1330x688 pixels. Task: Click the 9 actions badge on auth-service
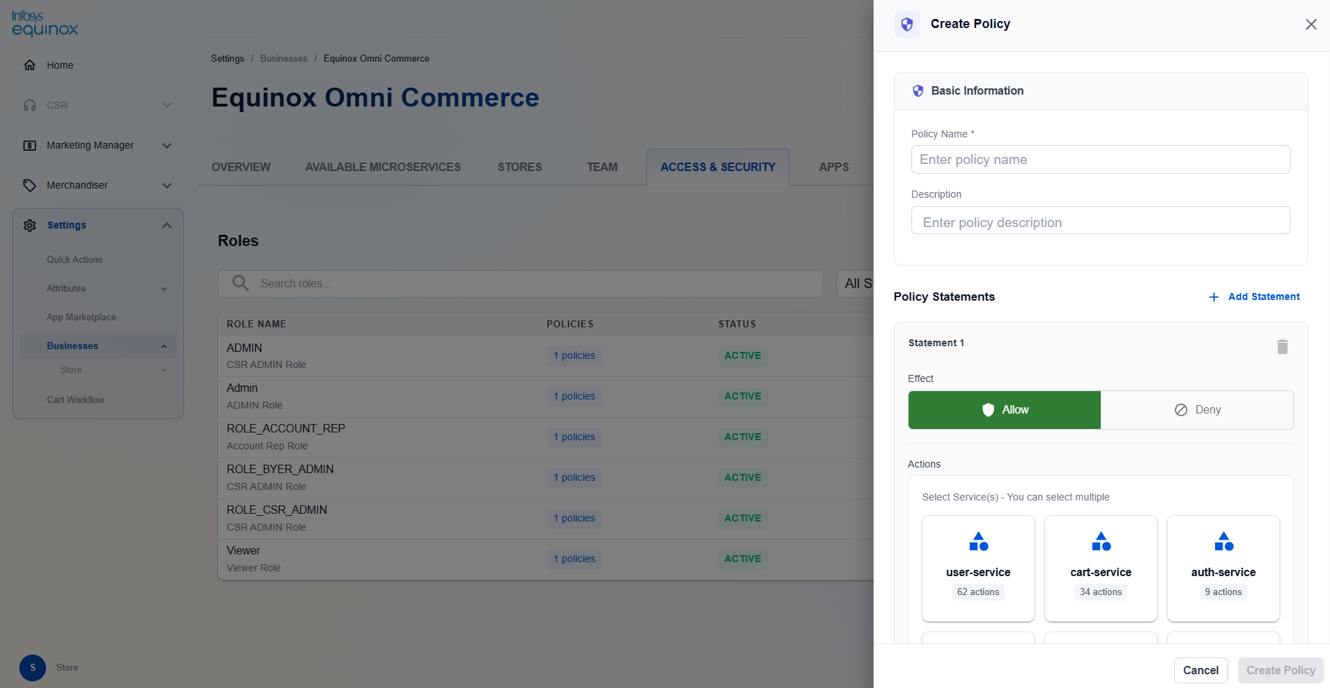(1223, 592)
